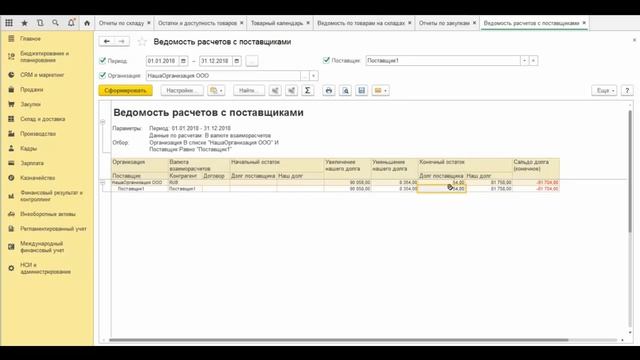Open Главное section in sidebar
This screenshot has width=640, height=360.
tap(30, 38)
